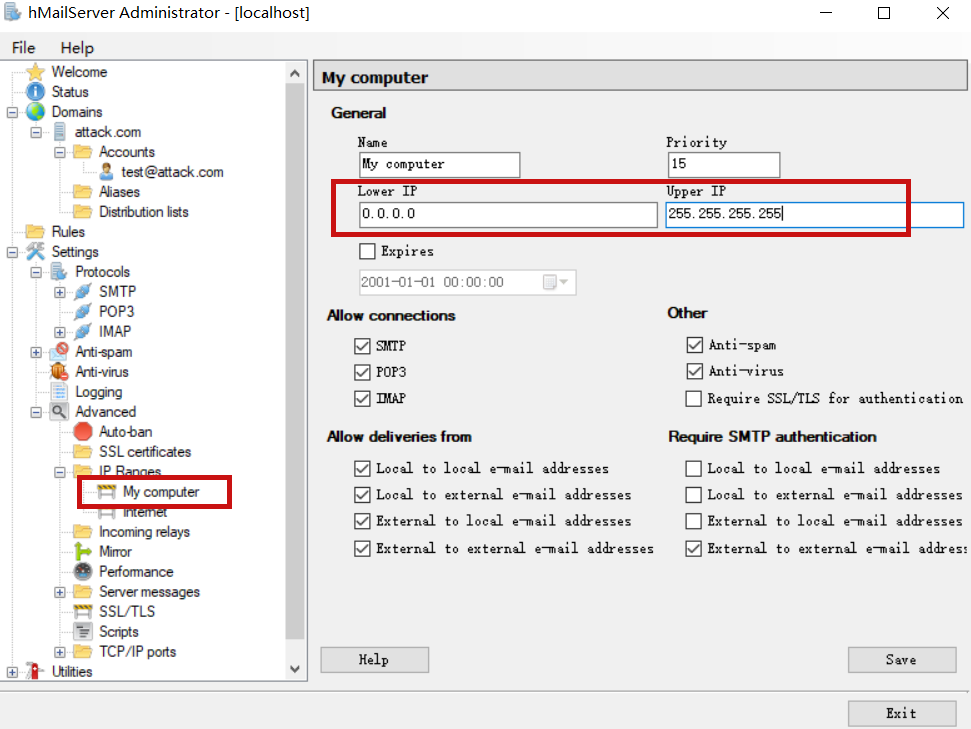This screenshot has height=729, width=971.
Task: Open the Help menu
Action: 77,48
